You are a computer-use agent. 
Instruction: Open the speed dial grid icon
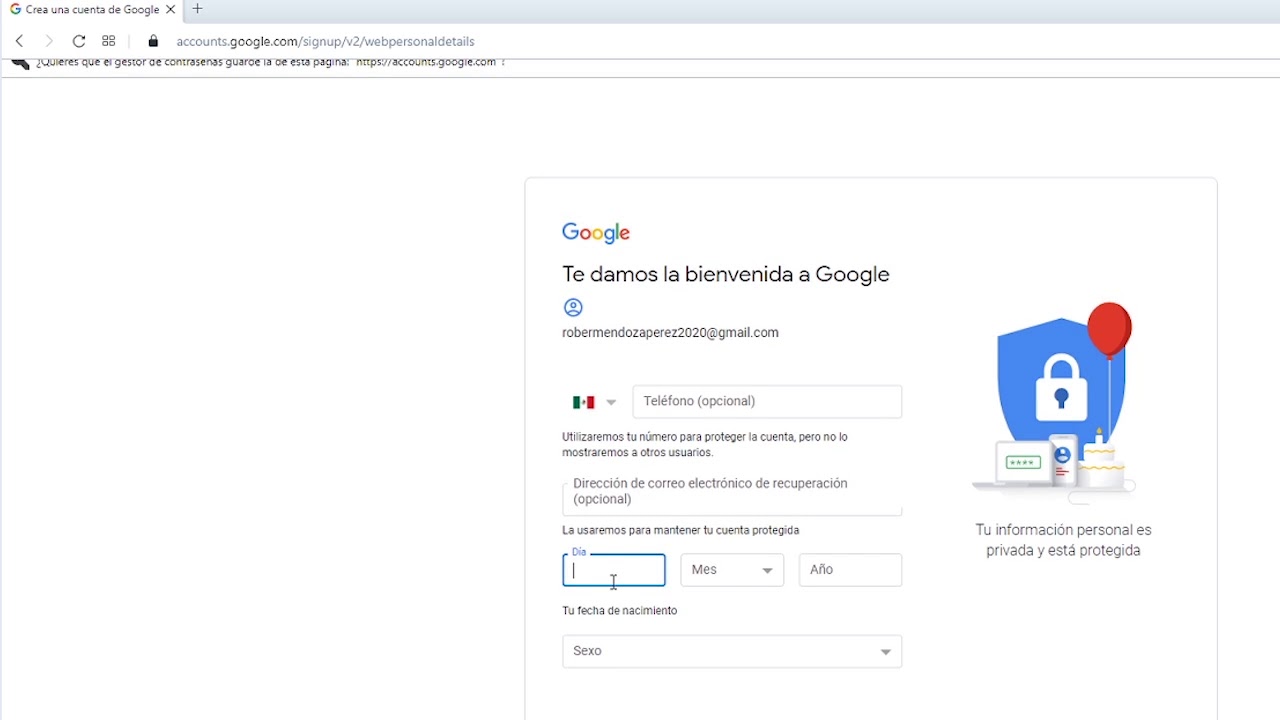(109, 41)
